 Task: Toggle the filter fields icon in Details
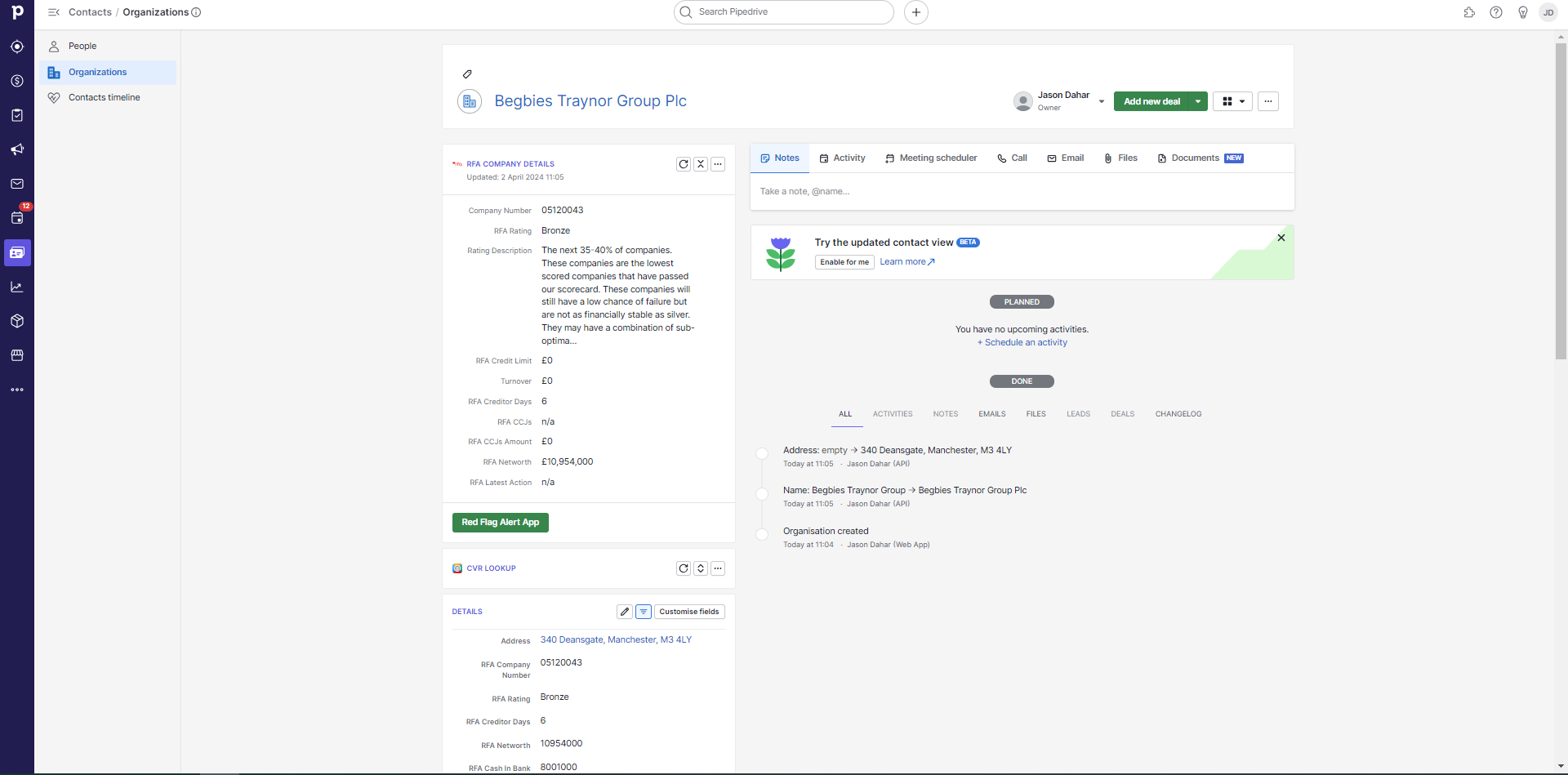(644, 612)
